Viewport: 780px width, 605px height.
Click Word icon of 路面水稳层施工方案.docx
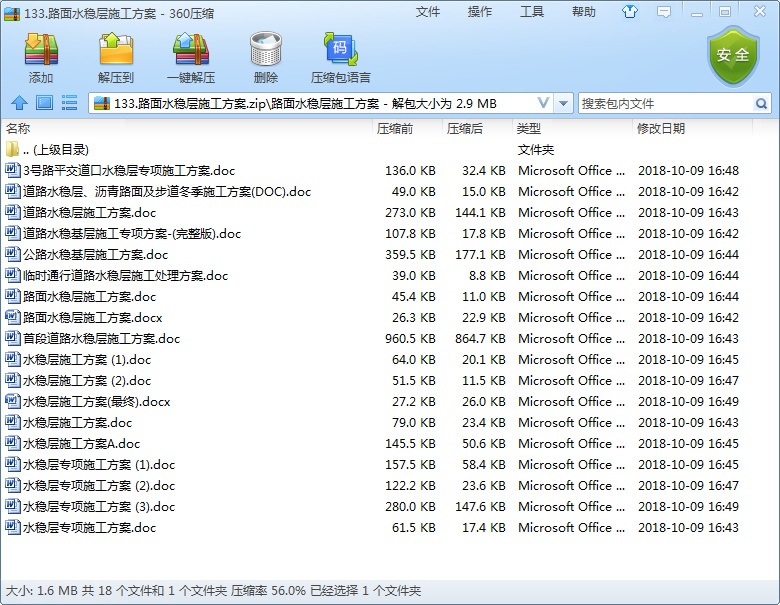coord(12,317)
